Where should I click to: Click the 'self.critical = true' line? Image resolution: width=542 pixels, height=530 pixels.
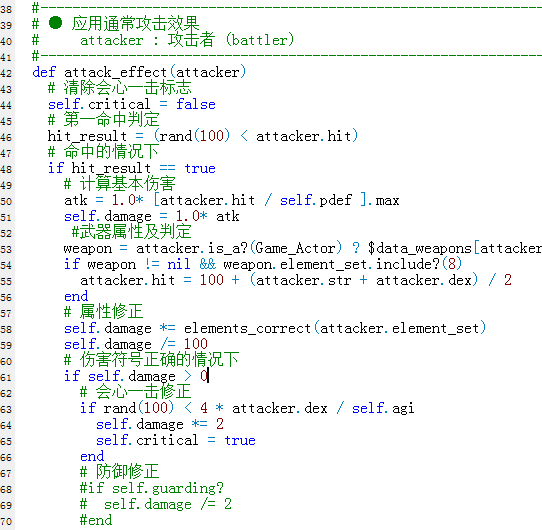click(x=176, y=440)
